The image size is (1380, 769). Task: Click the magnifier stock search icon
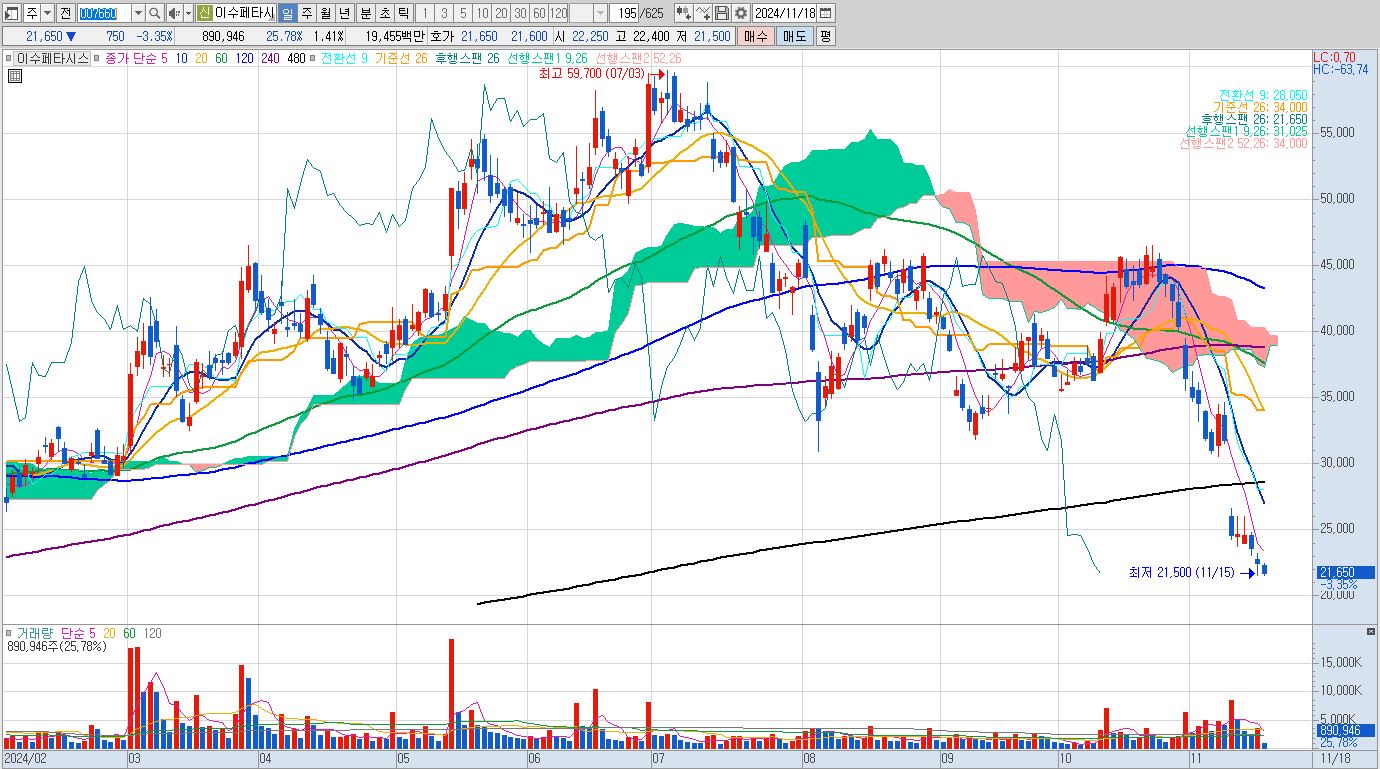(x=155, y=13)
